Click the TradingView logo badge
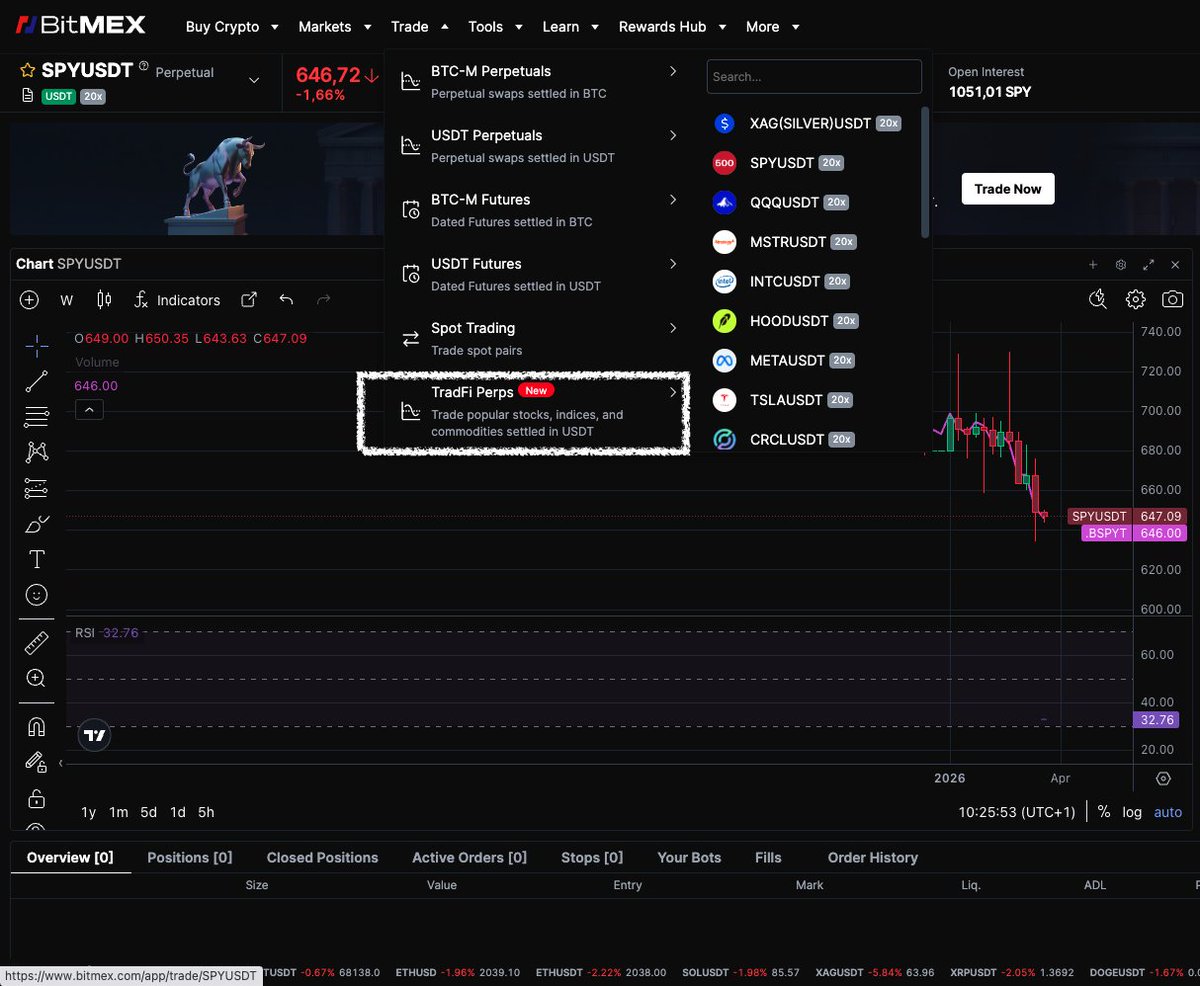The height and width of the screenshot is (986, 1200). (x=94, y=735)
